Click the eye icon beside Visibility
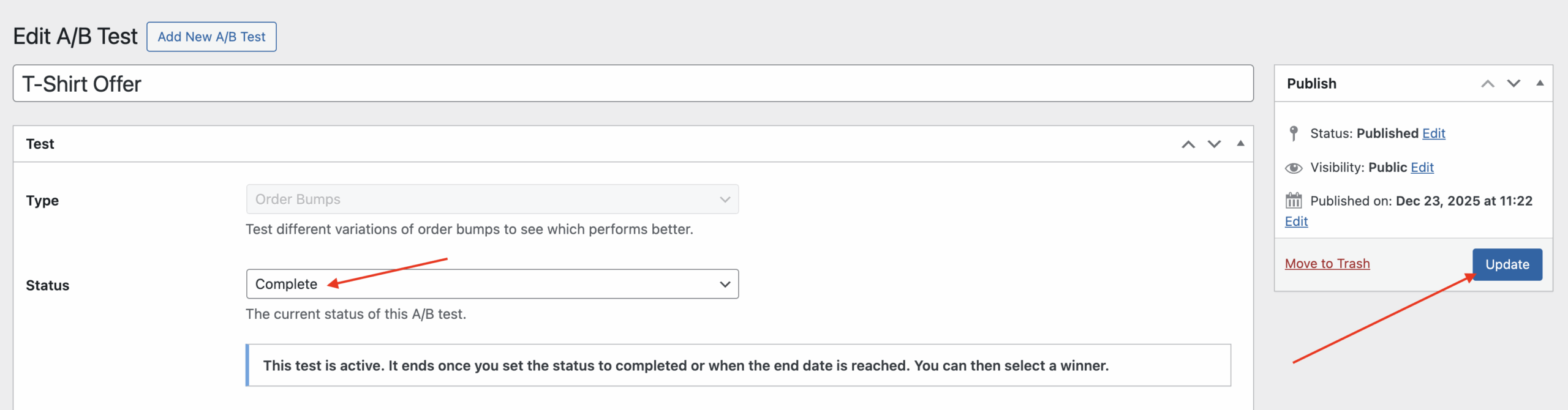 [x=1294, y=168]
